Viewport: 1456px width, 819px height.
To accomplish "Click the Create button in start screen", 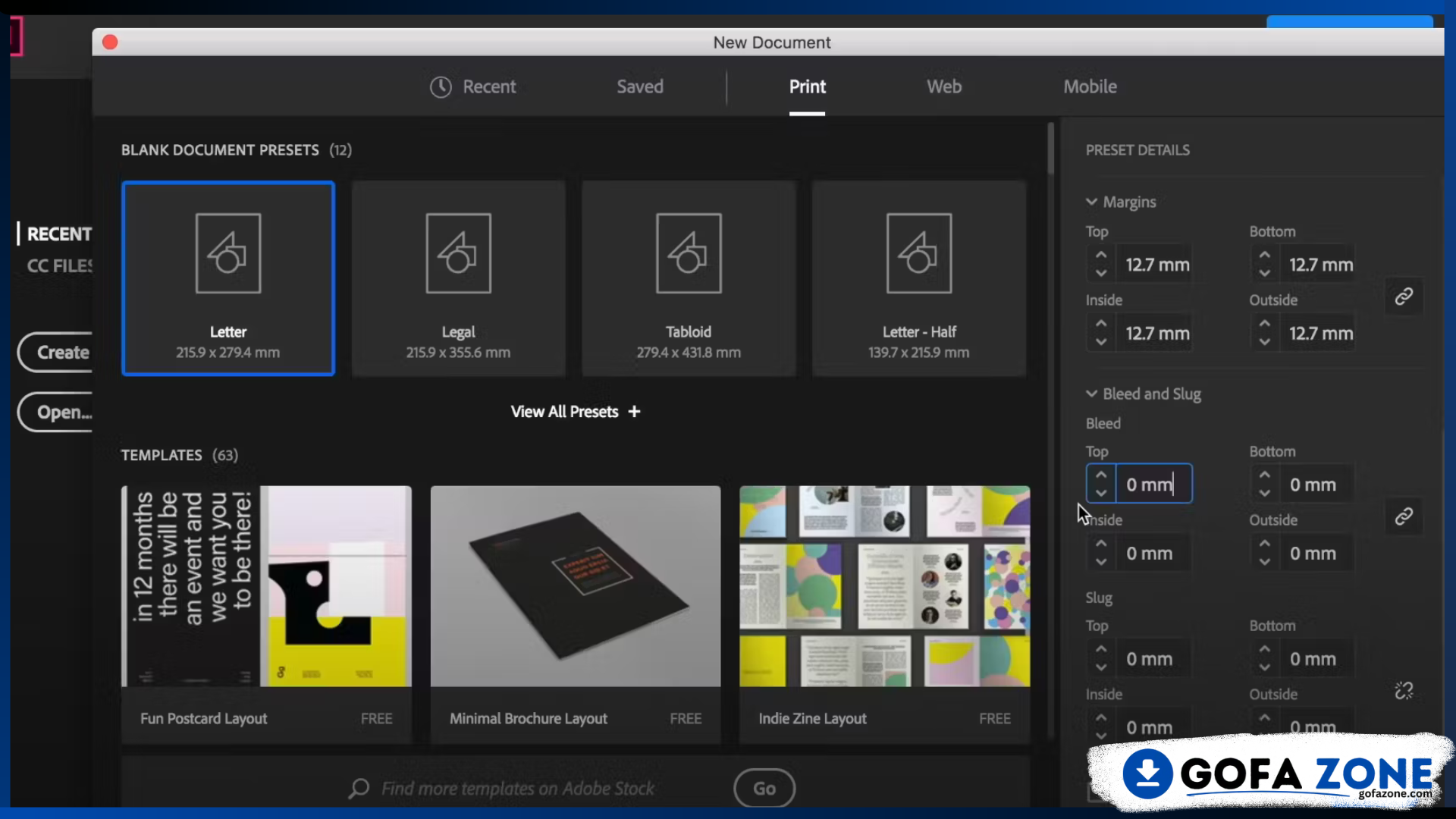I will (55, 352).
